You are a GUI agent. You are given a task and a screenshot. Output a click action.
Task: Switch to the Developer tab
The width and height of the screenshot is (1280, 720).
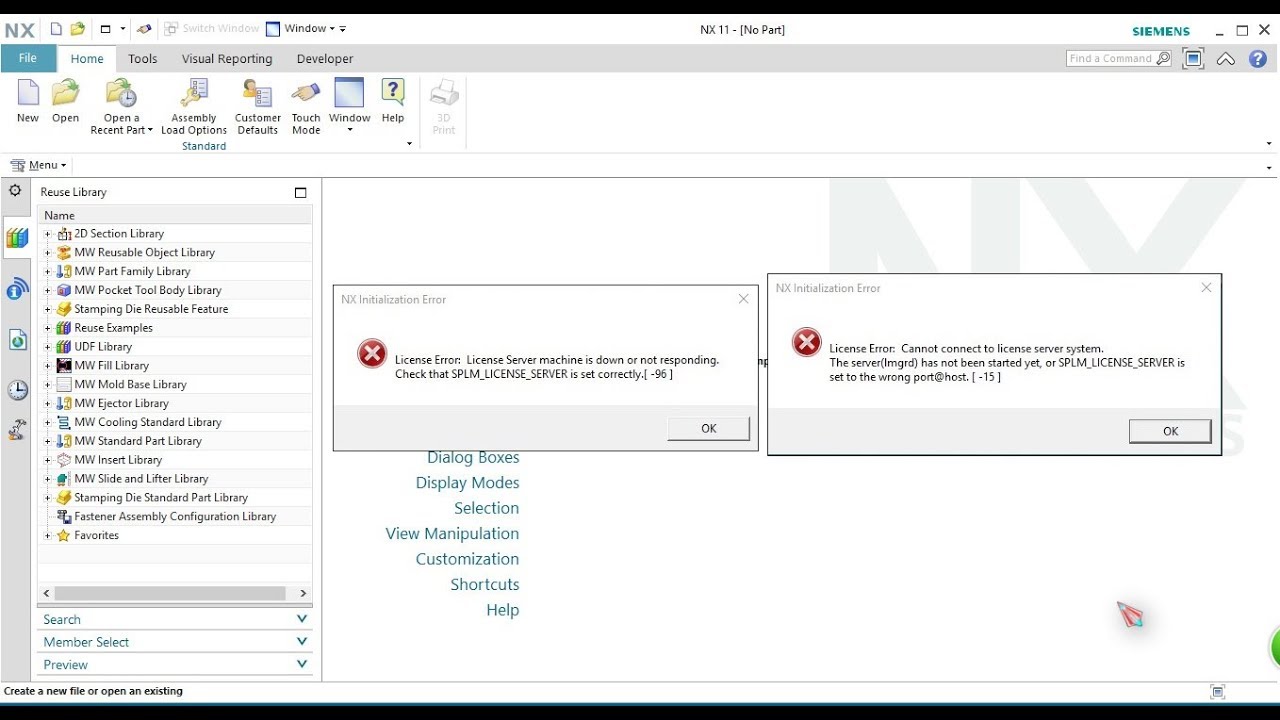pos(325,59)
